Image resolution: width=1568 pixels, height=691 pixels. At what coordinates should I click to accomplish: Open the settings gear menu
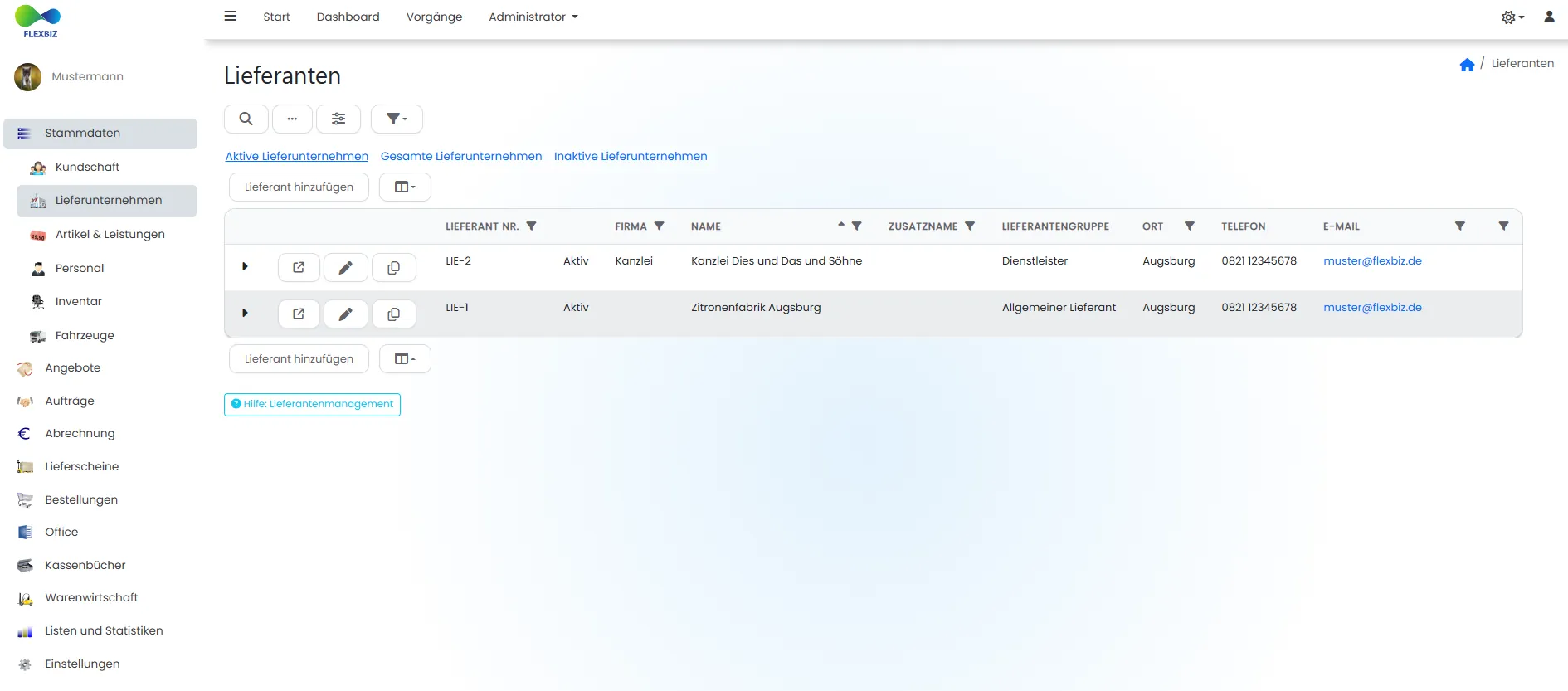(x=1512, y=17)
